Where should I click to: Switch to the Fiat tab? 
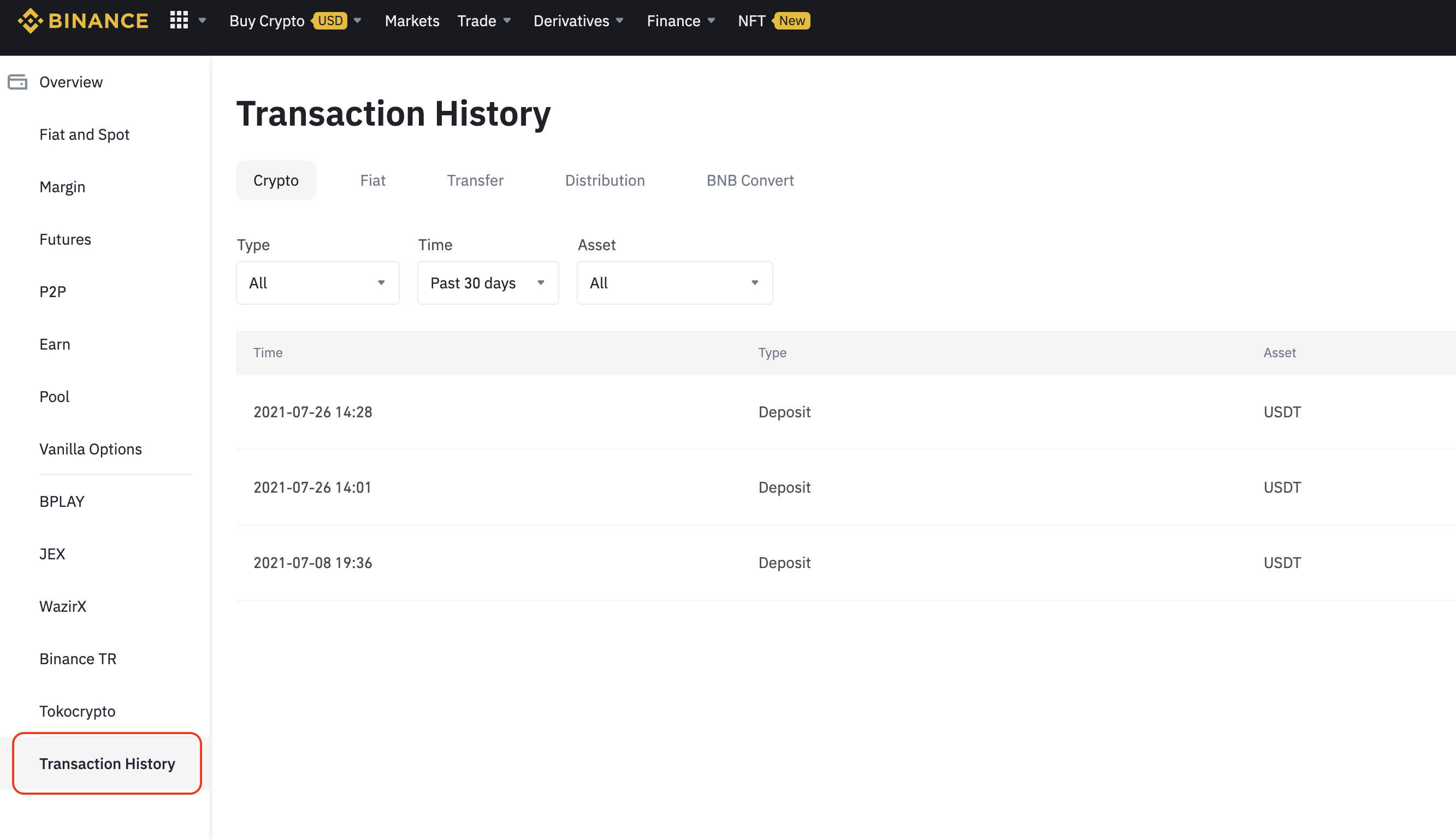point(372,180)
